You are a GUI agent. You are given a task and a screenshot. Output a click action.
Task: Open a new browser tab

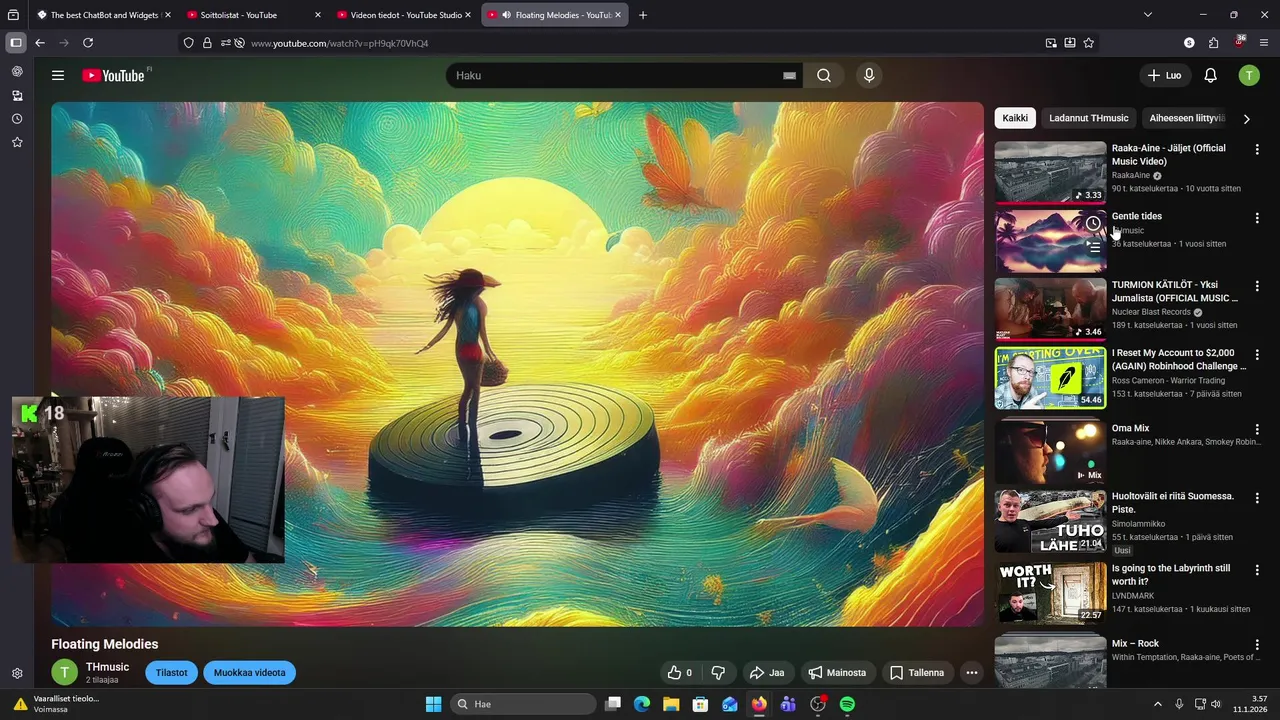pos(643,15)
